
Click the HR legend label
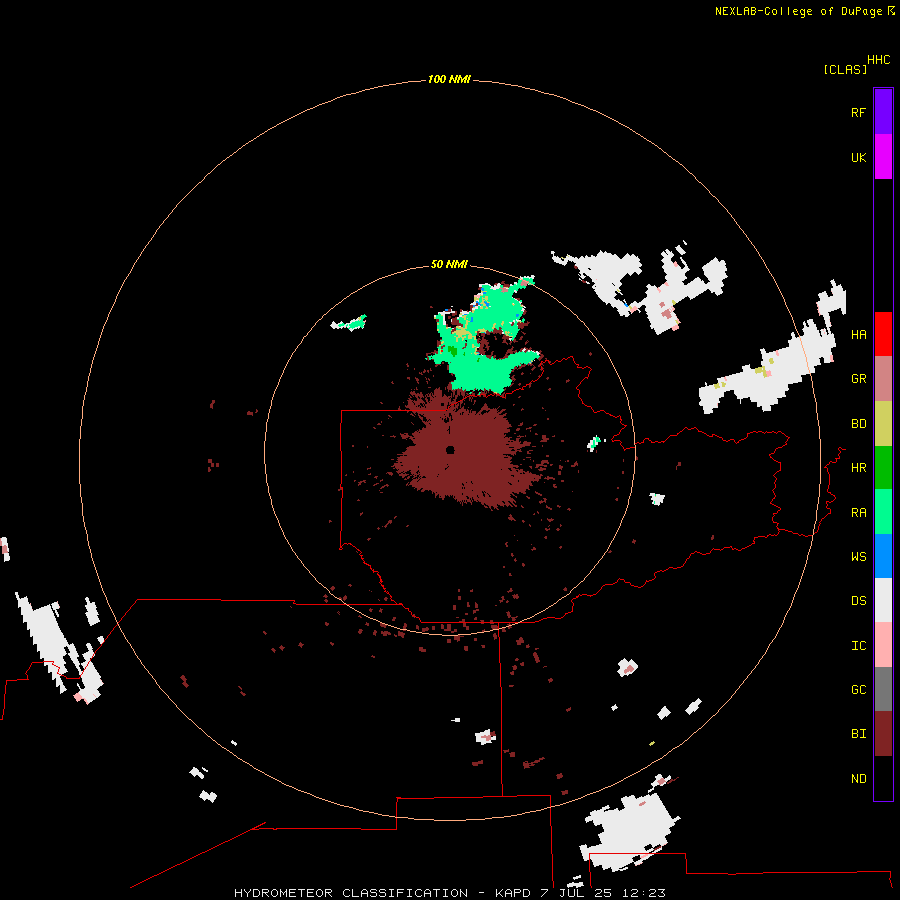[x=859, y=468]
